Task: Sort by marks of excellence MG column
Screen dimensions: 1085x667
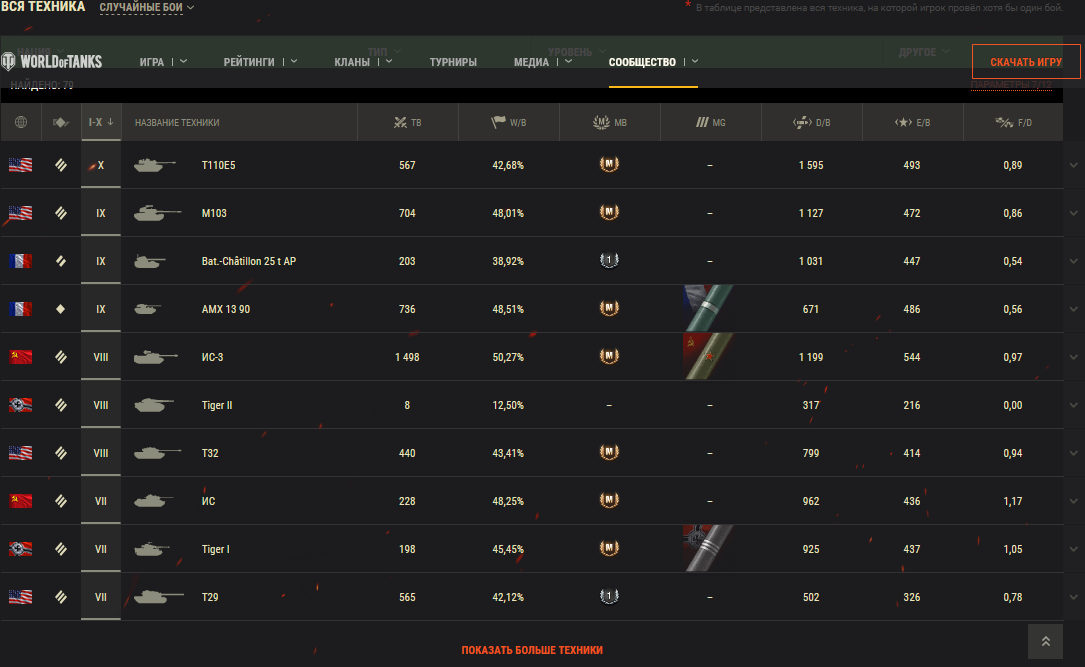Action: (711, 122)
